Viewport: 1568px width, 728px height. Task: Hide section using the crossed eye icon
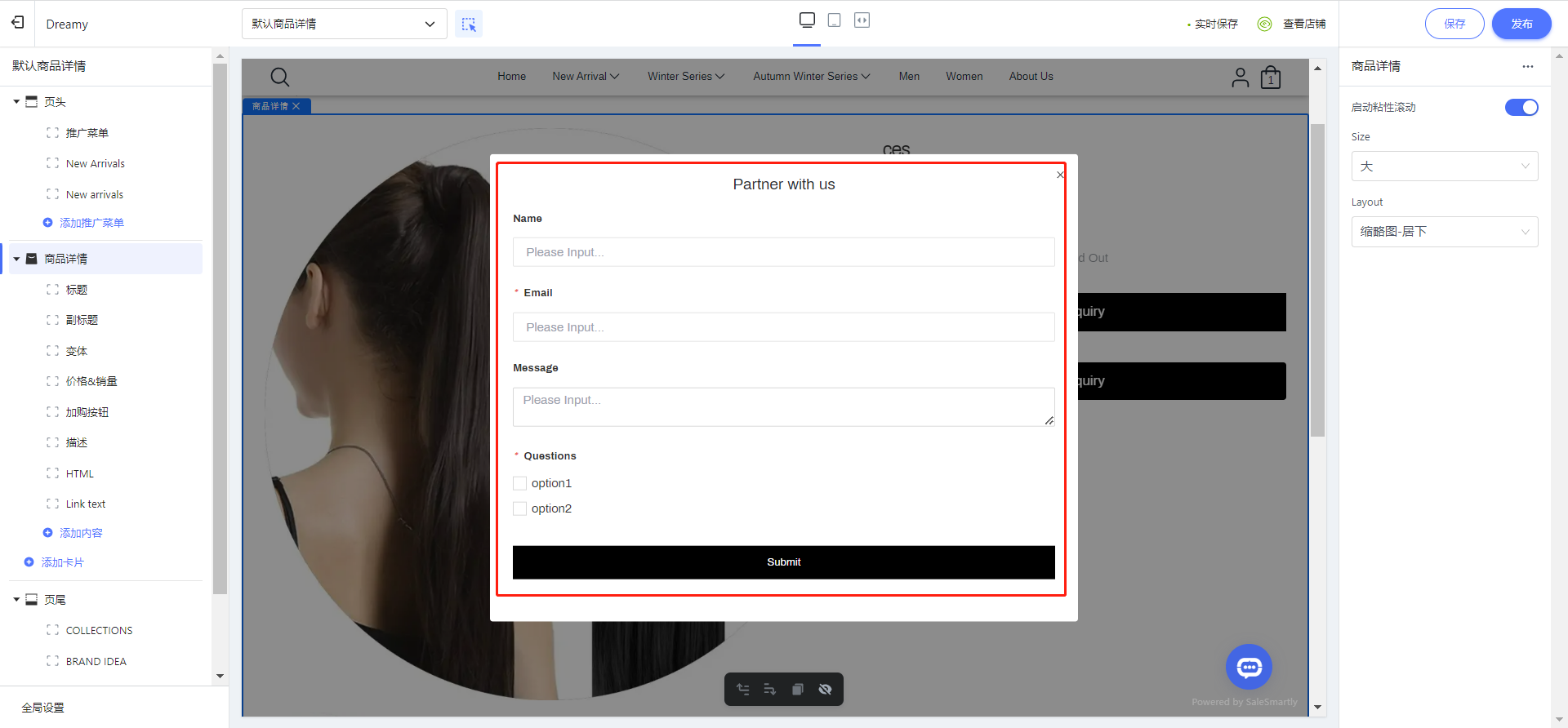tap(826, 690)
